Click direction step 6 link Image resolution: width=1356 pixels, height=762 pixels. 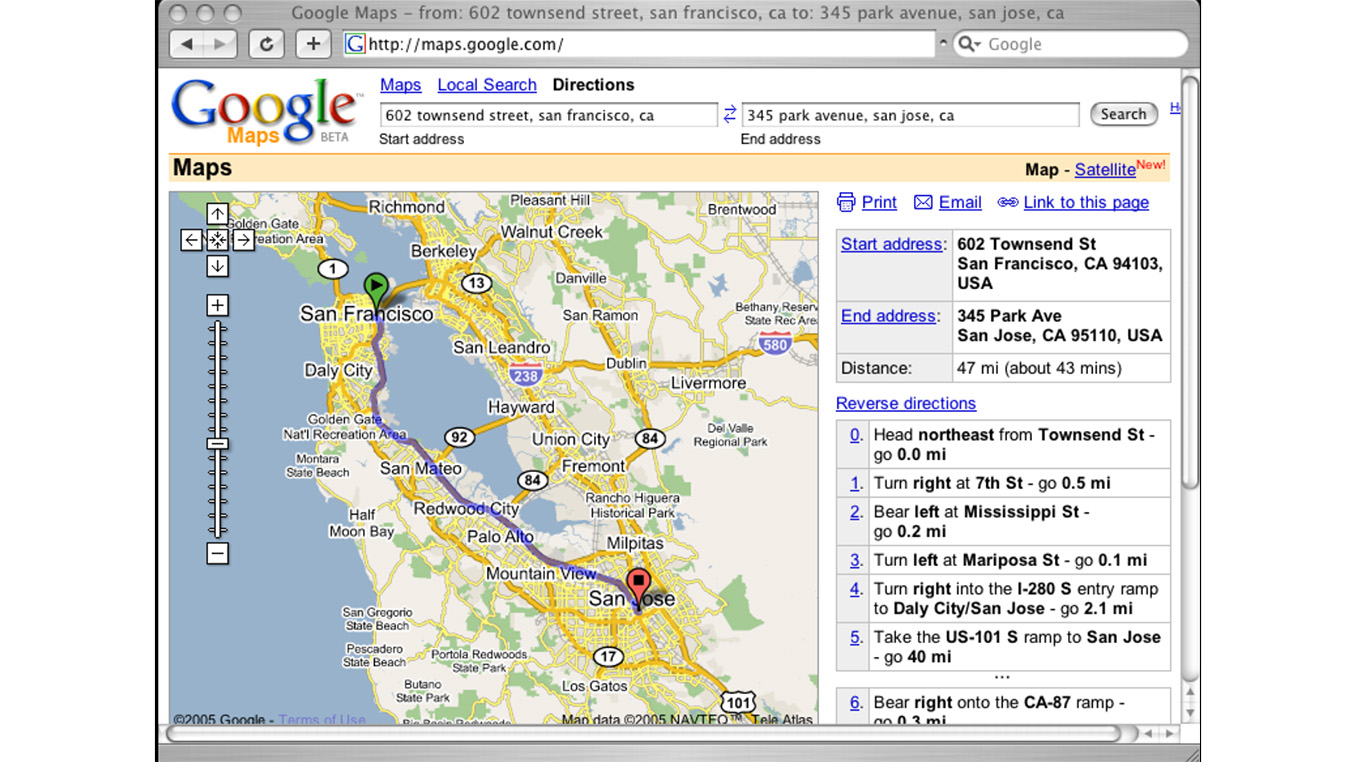point(855,703)
